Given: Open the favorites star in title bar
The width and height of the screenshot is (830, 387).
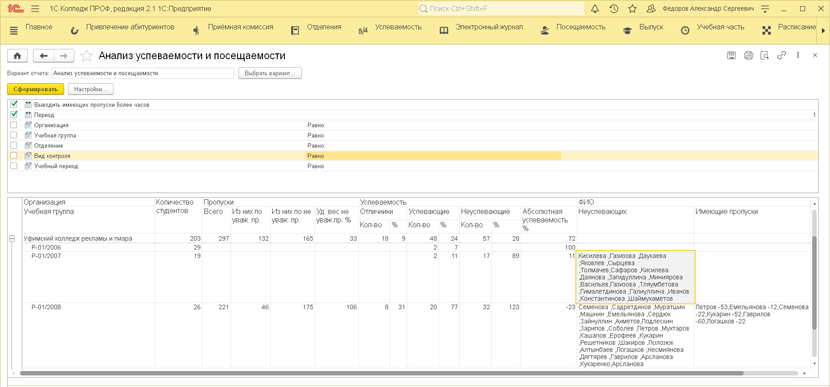Looking at the screenshot, I should [x=632, y=9].
